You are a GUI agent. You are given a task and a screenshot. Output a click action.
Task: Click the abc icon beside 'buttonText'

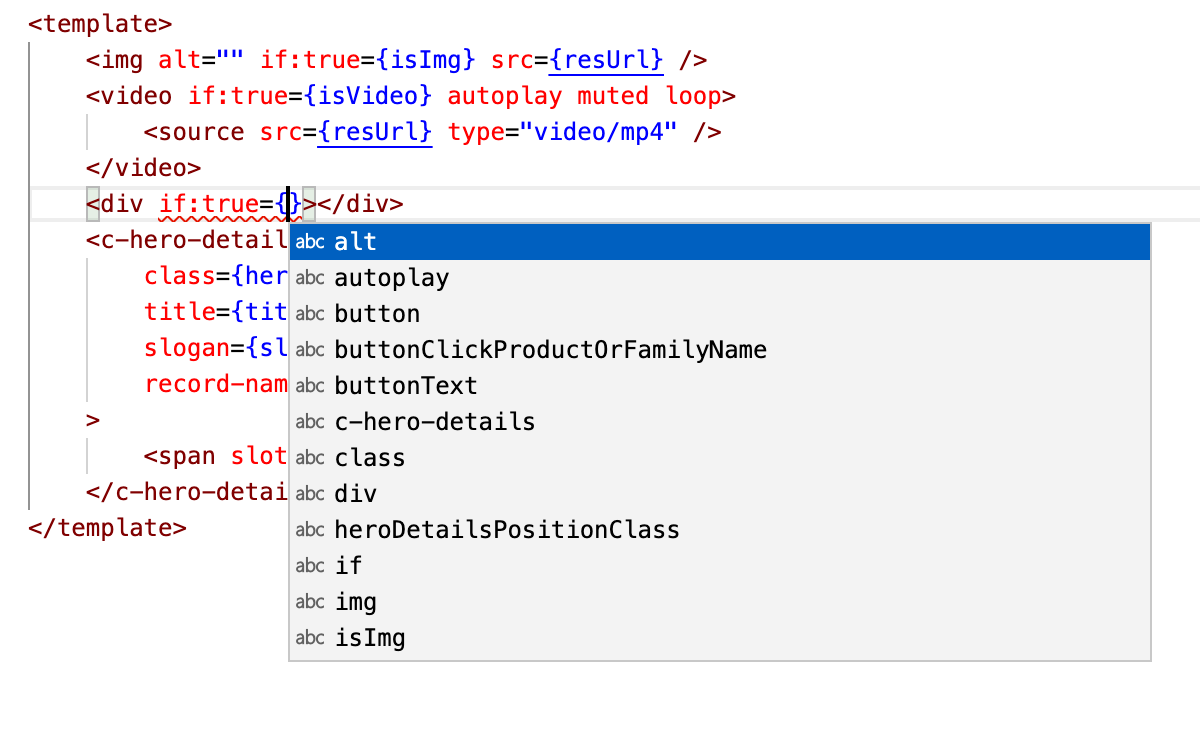pos(310,386)
